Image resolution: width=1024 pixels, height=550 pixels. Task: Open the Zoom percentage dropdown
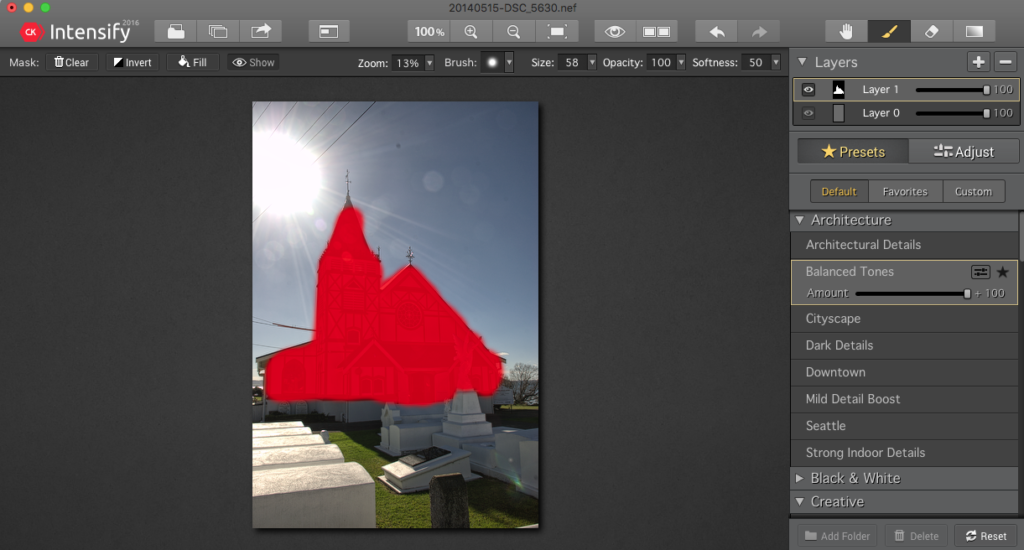[x=430, y=63]
